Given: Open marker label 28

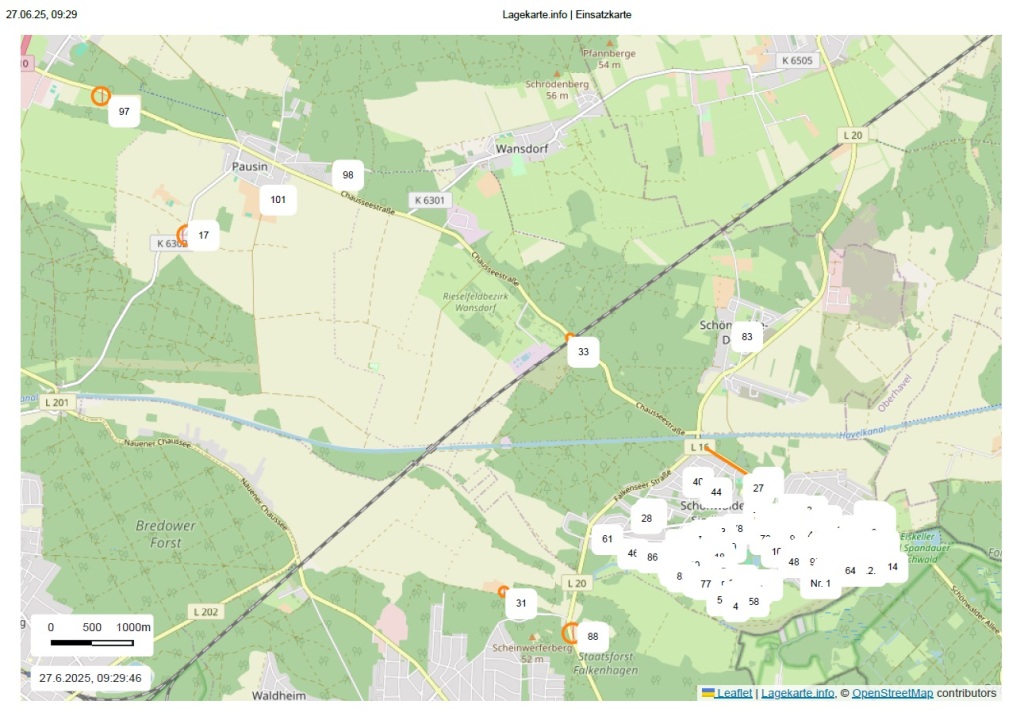Looking at the screenshot, I should click(647, 518).
